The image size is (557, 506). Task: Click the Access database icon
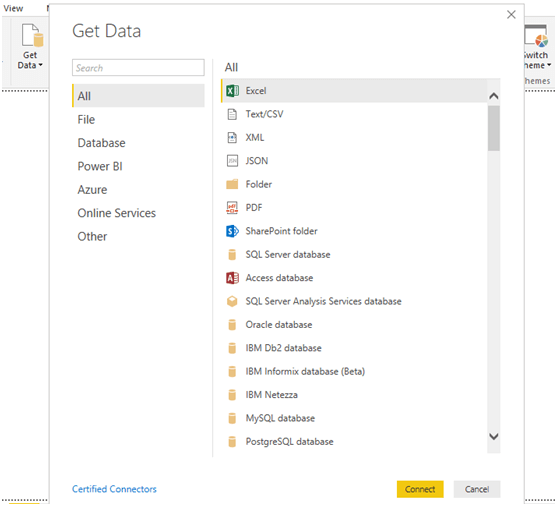click(232, 278)
